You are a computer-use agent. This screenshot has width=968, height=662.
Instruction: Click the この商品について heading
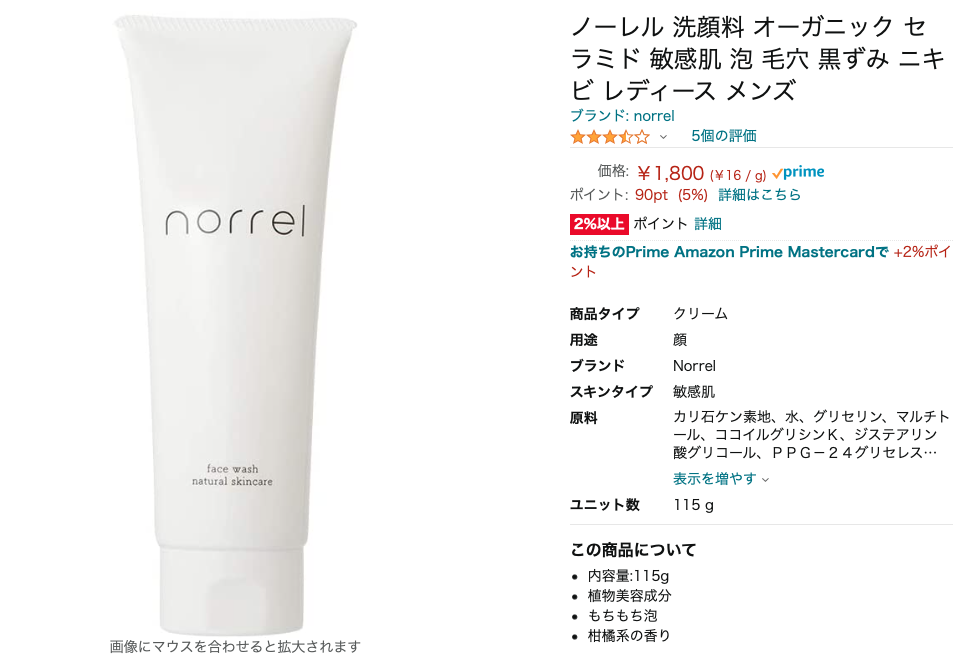point(633,550)
